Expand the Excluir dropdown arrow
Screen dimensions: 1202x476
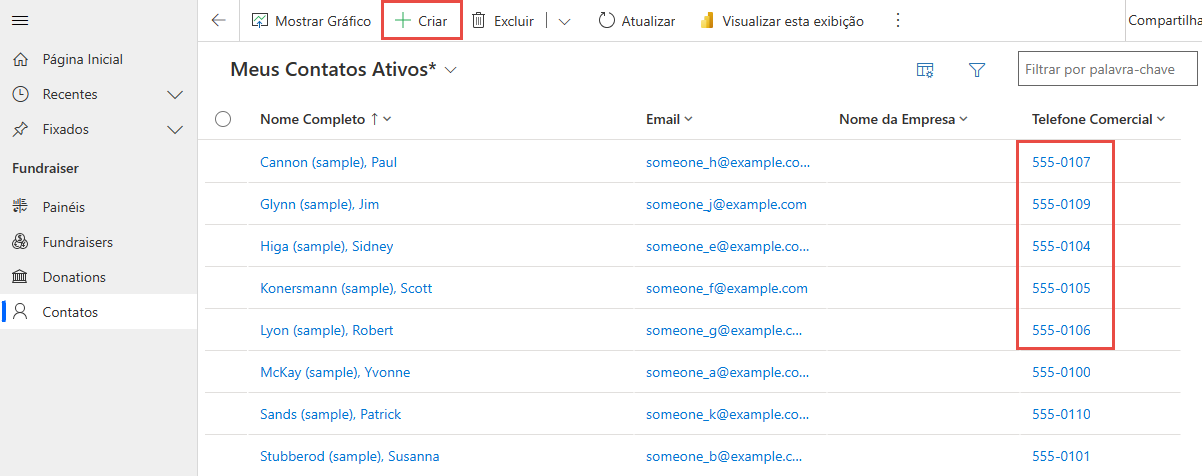tap(564, 21)
